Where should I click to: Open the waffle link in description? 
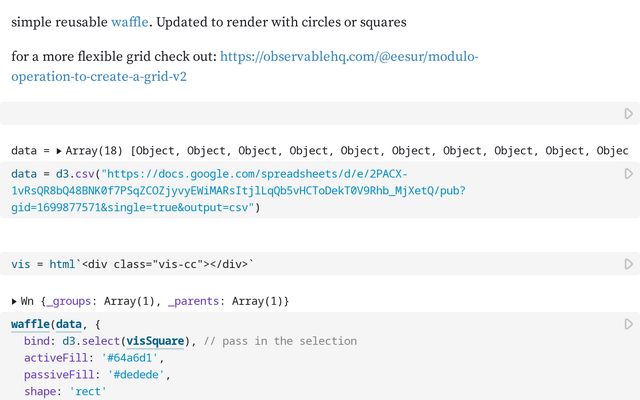[x=130, y=21]
